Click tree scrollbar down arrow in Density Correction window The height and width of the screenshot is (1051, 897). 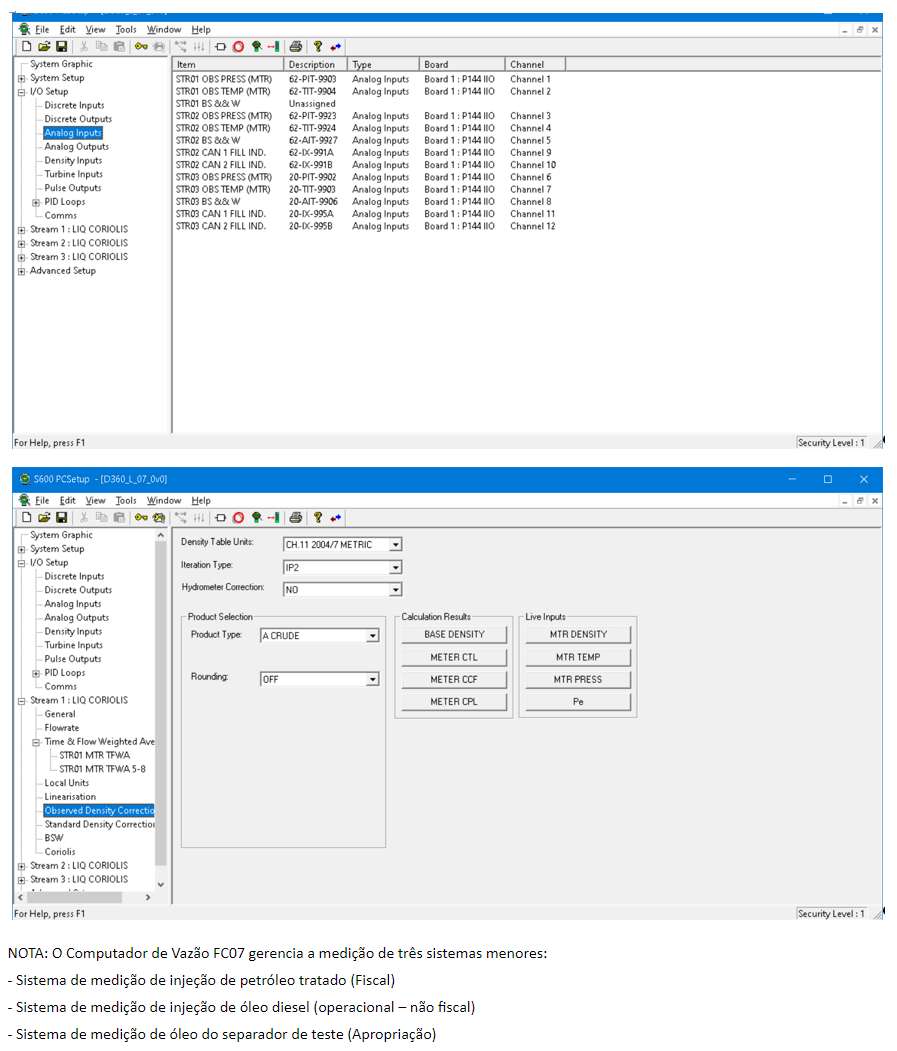click(160, 885)
